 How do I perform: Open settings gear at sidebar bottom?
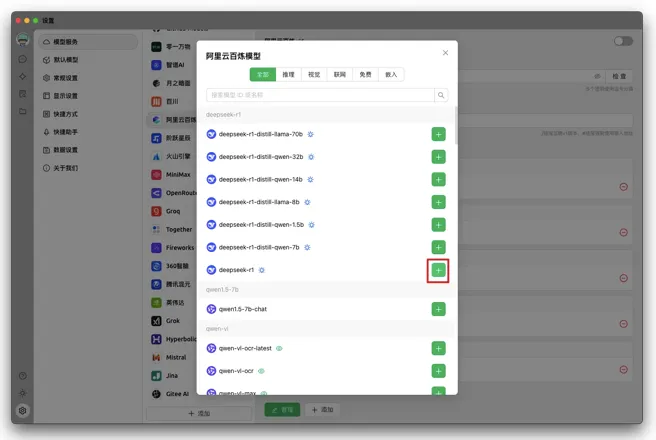23,411
